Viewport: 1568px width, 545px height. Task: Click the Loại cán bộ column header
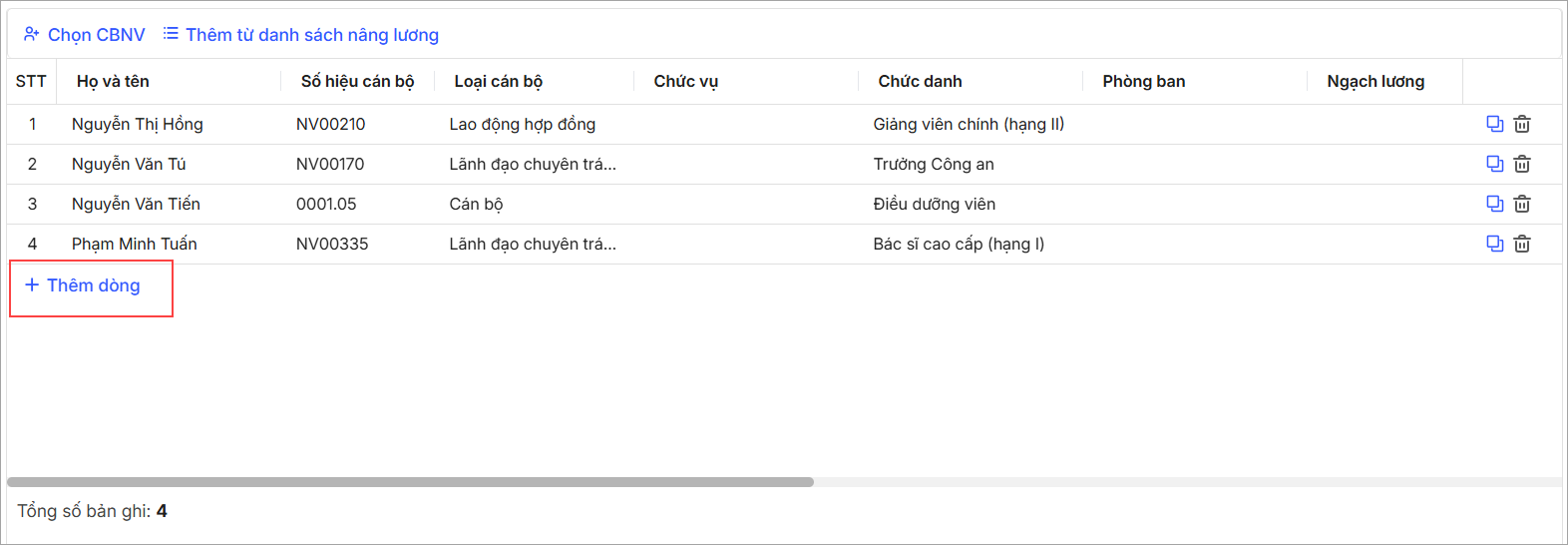(x=498, y=82)
